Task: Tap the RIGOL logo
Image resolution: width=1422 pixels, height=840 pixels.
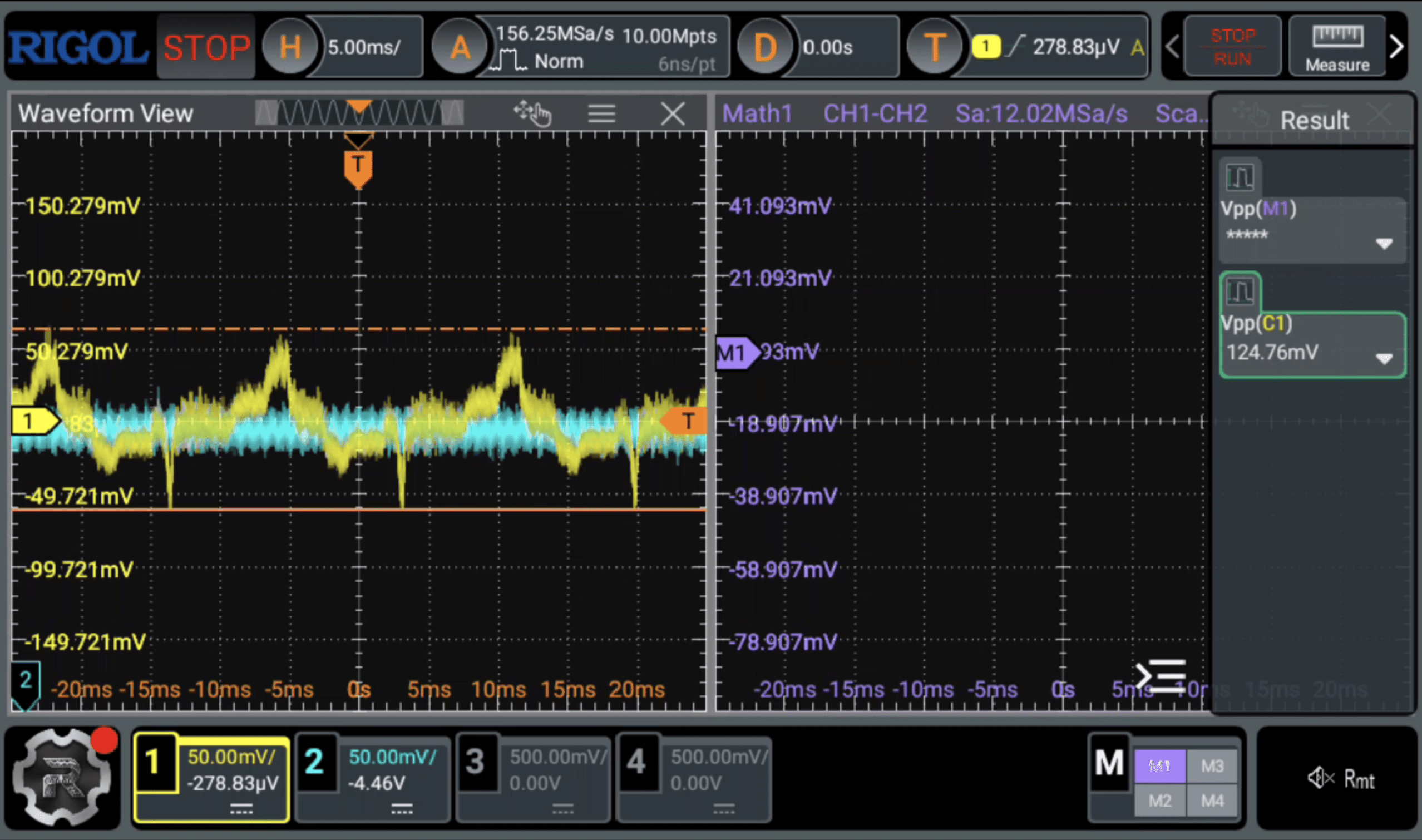Action: (78, 47)
